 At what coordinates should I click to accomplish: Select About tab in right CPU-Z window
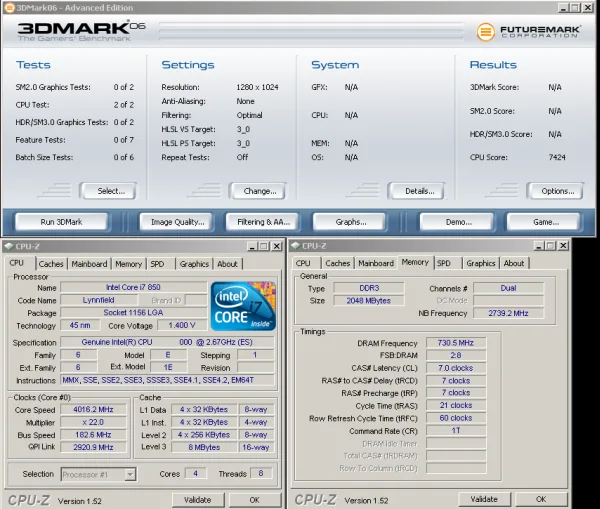514,263
